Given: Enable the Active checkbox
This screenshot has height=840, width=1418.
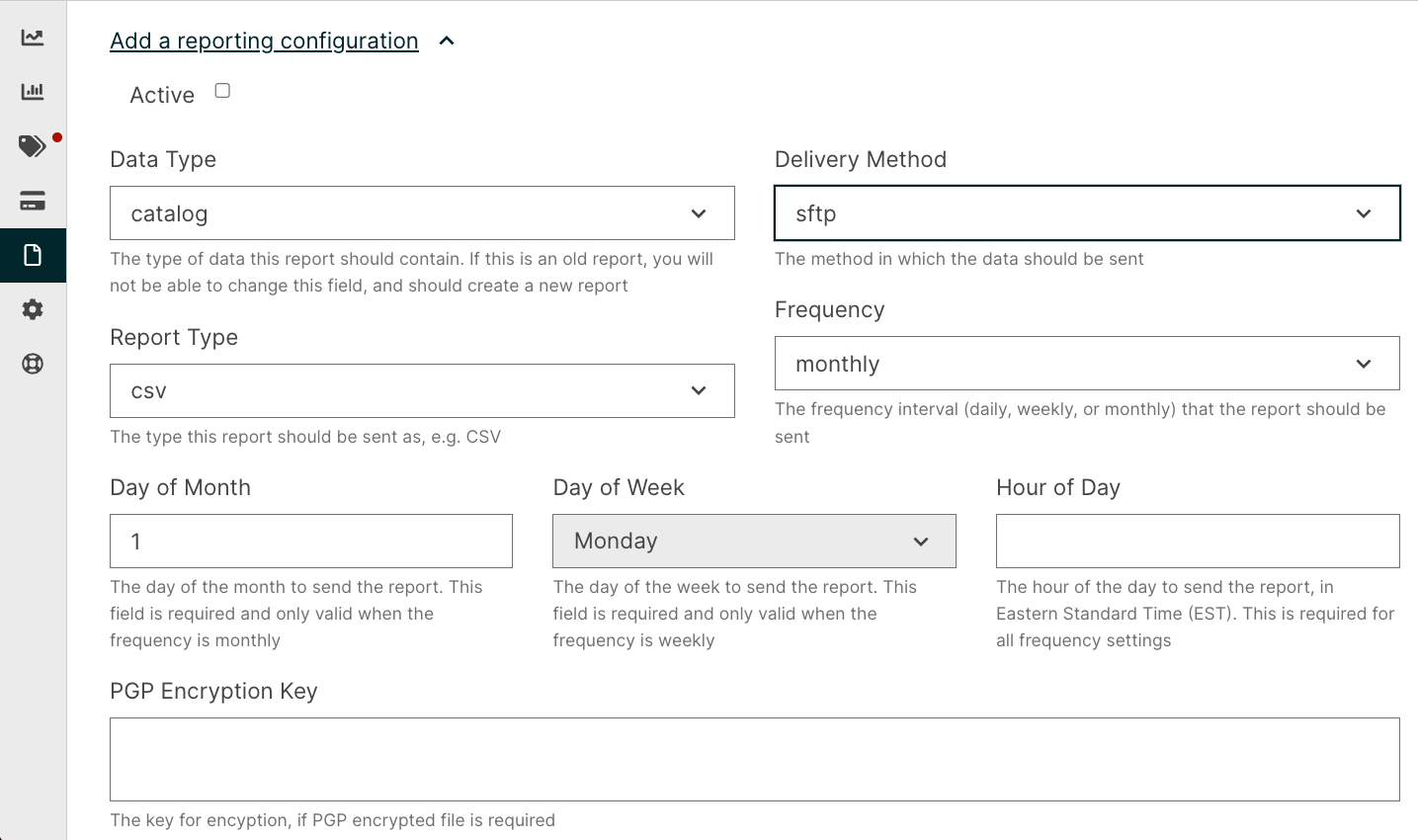Looking at the screenshot, I should click(x=221, y=89).
